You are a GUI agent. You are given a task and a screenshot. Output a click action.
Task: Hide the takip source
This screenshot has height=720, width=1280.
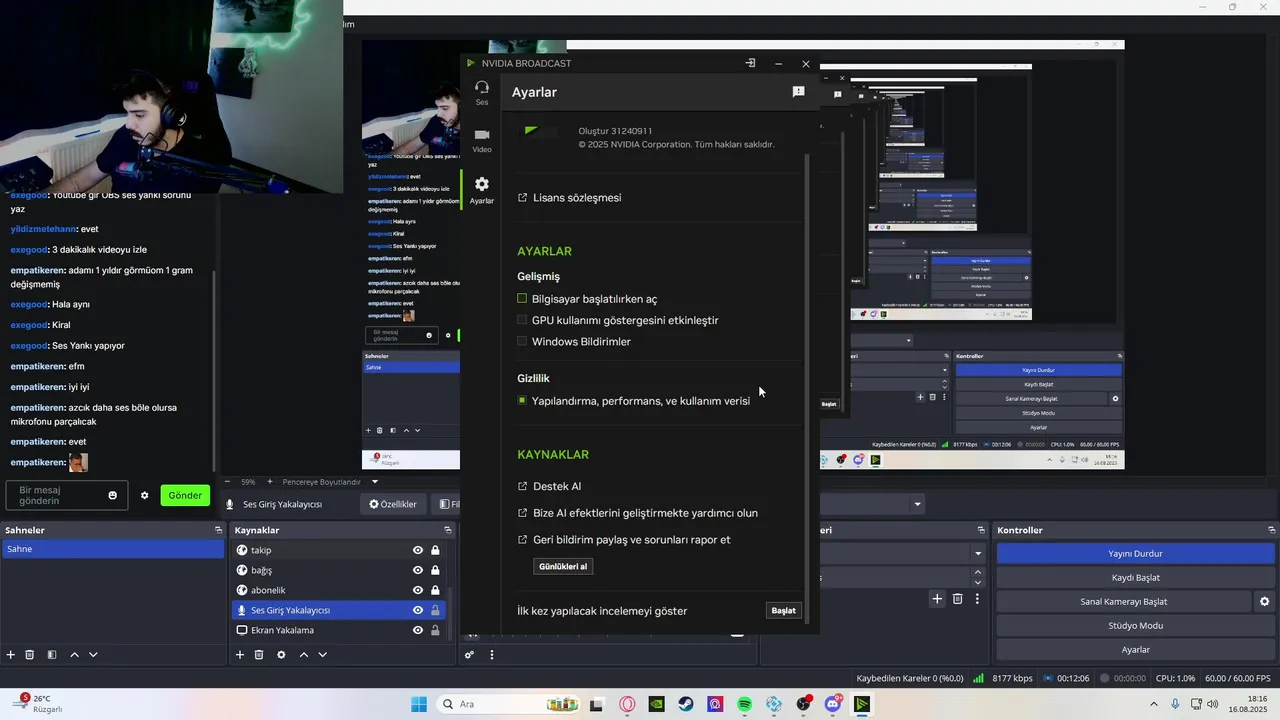pyautogui.click(x=418, y=550)
